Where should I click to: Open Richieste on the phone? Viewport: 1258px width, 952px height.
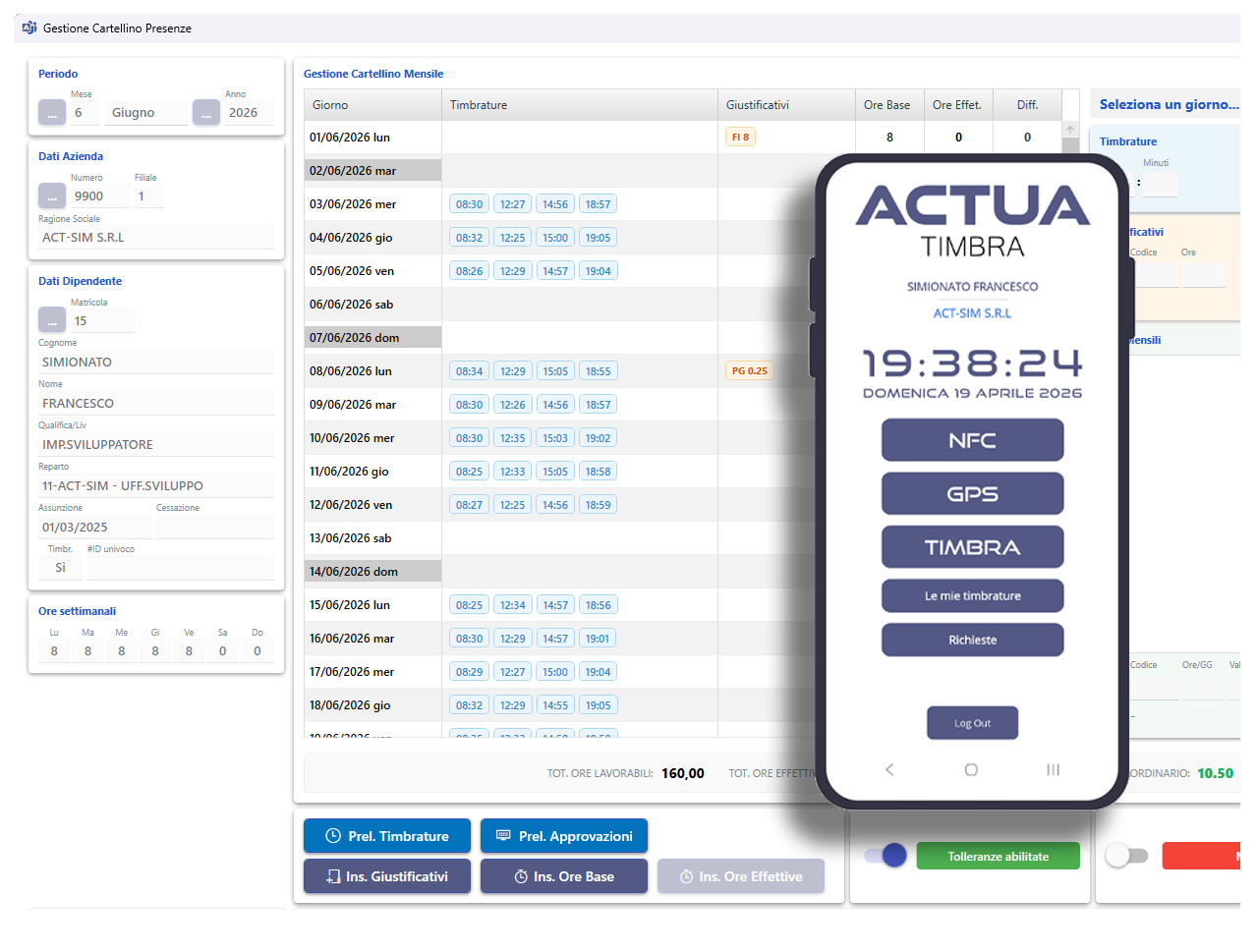[973, 640]
